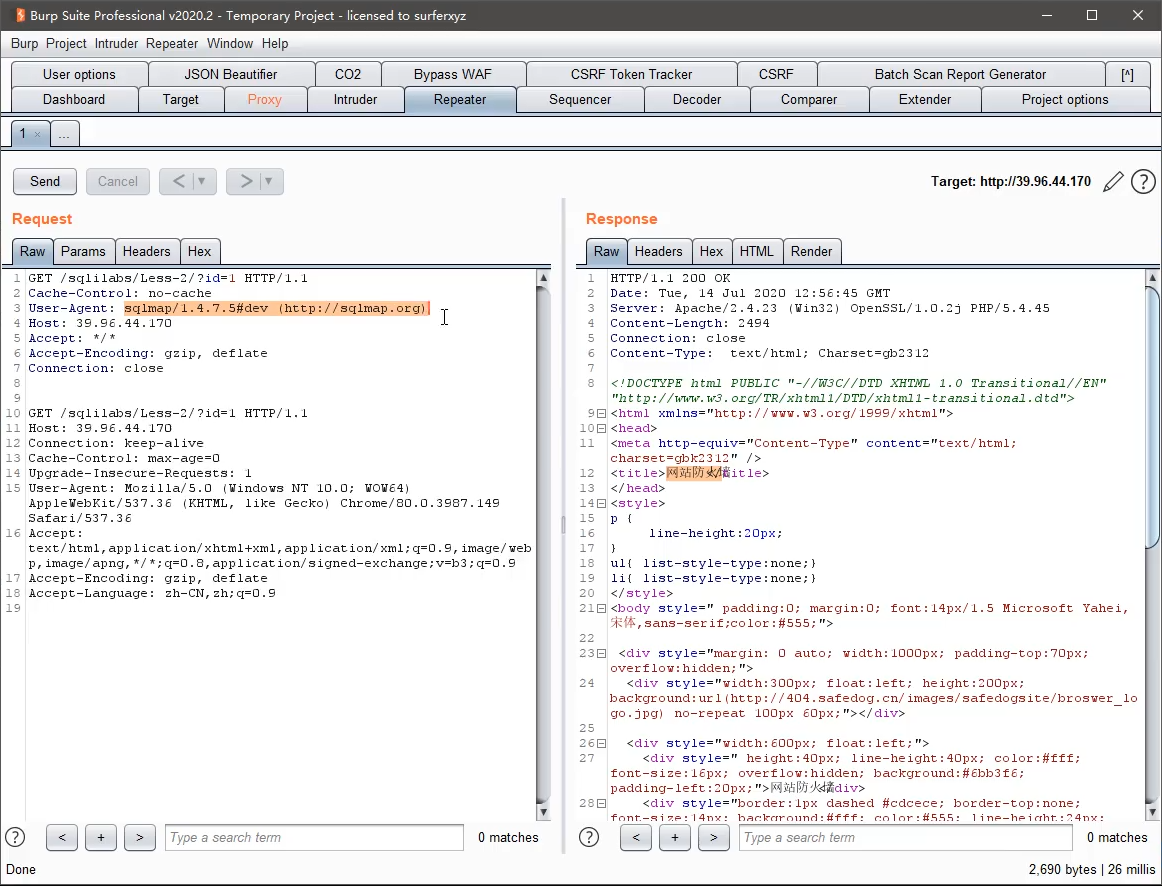
Task: Click the edit target pencil icon
Action: (1112, 181)
